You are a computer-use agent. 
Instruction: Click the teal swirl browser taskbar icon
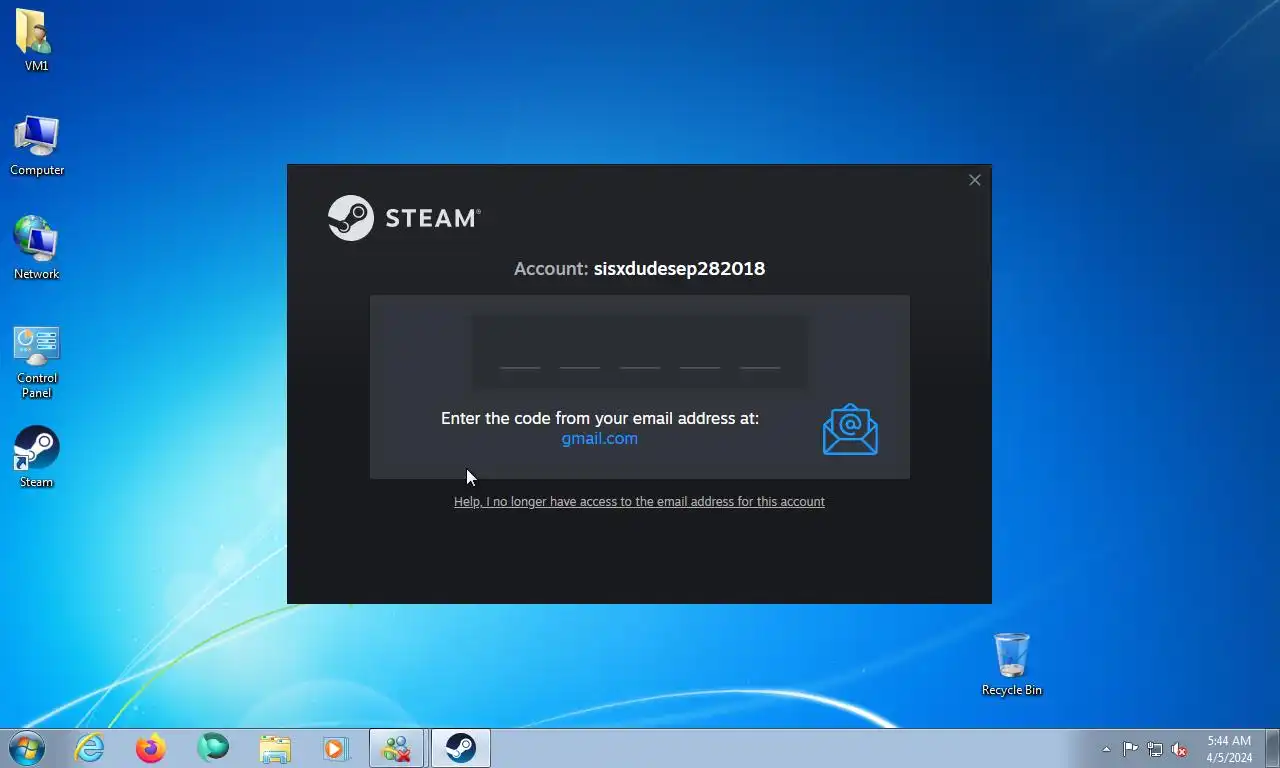(213, 748)
